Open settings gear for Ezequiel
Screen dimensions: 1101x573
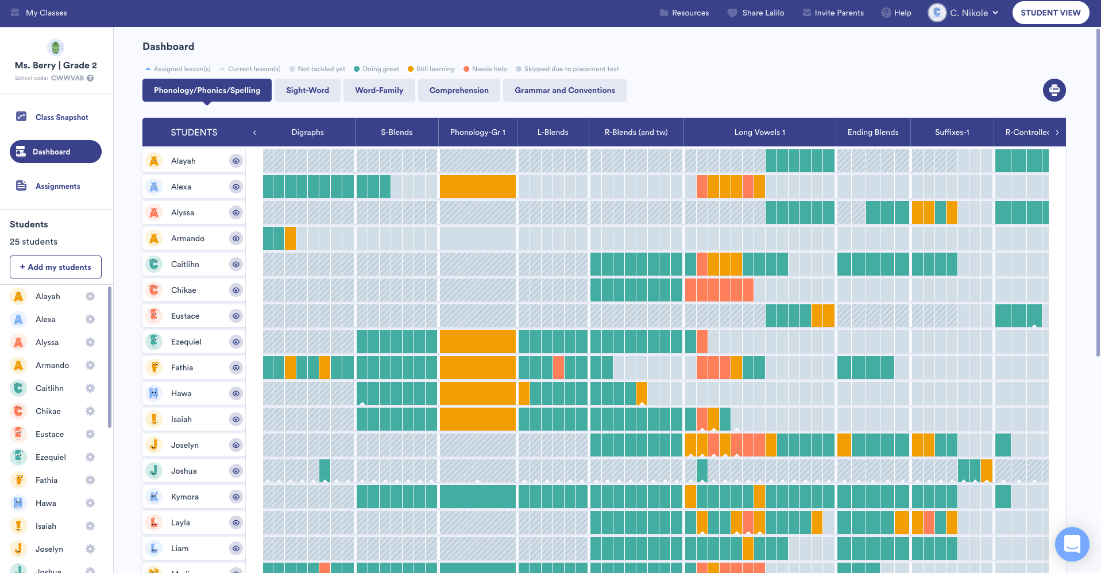(90, 457)
